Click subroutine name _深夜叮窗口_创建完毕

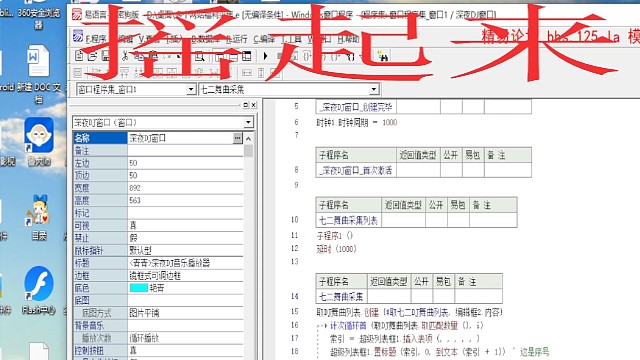pos(356,107)
